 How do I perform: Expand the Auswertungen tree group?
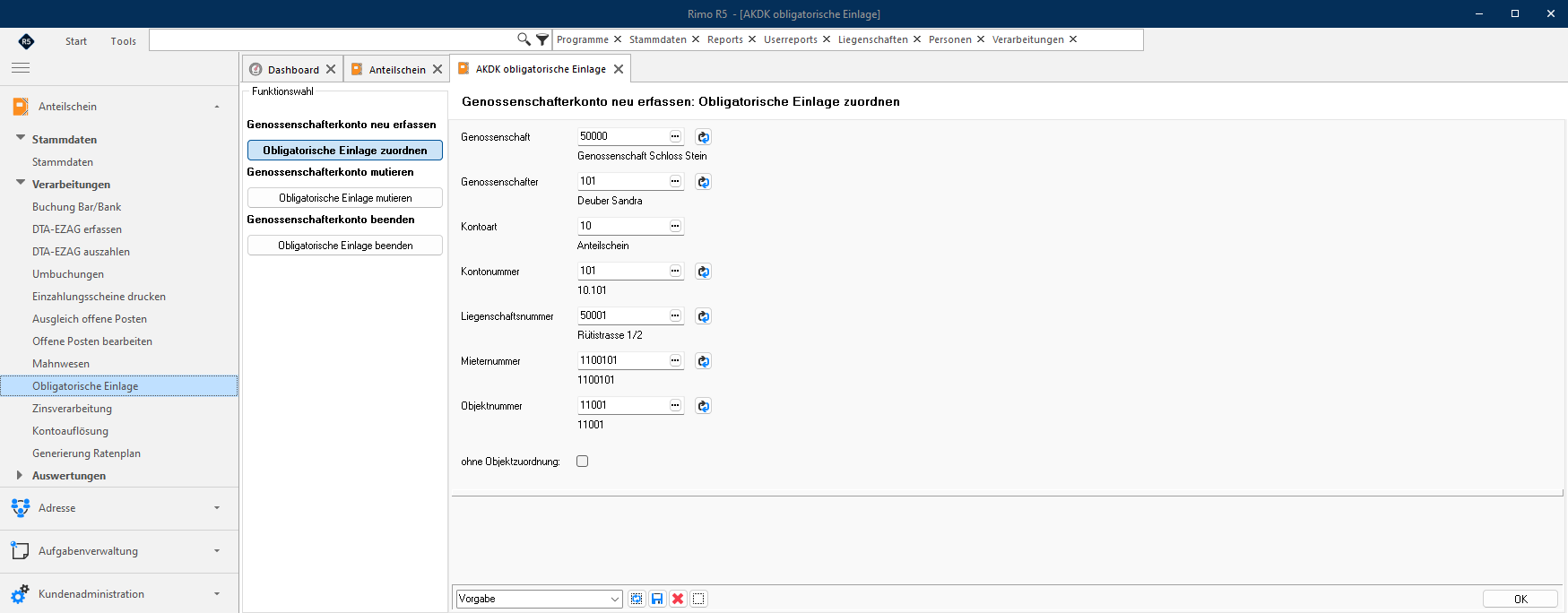pos(20,475)
